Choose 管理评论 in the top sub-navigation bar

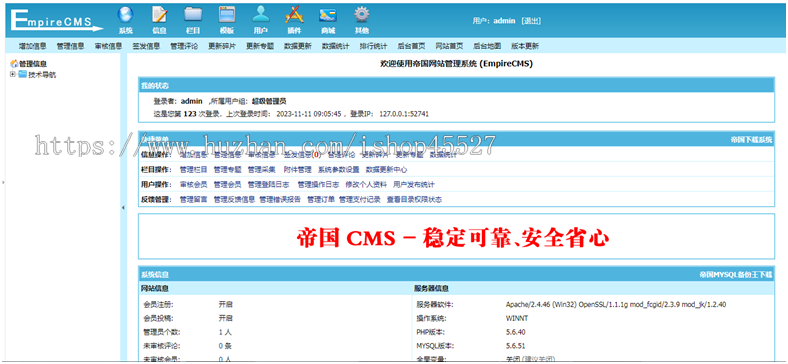(x=184, y=46)
